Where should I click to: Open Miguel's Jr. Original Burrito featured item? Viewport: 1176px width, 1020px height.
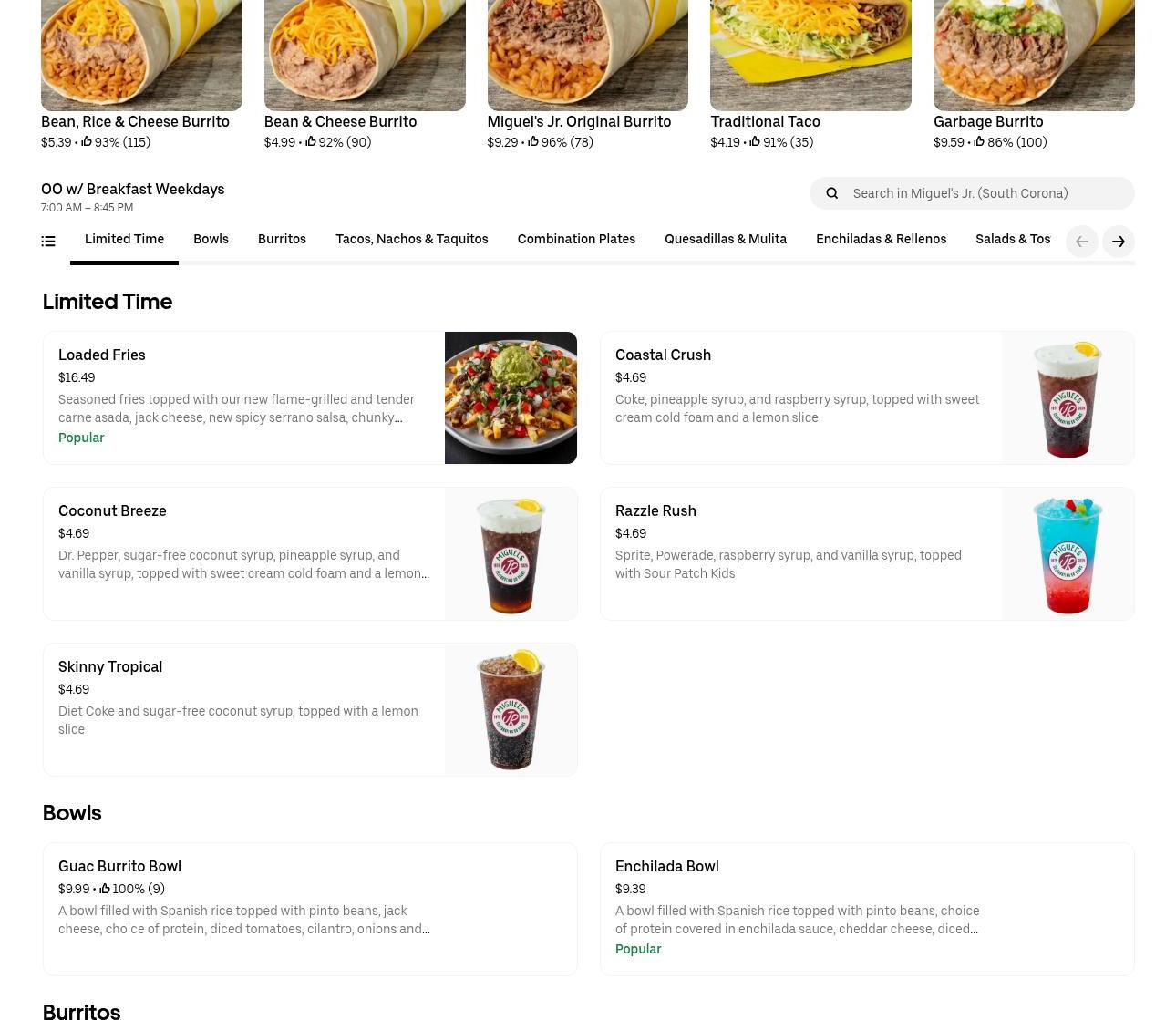[587, 75]
